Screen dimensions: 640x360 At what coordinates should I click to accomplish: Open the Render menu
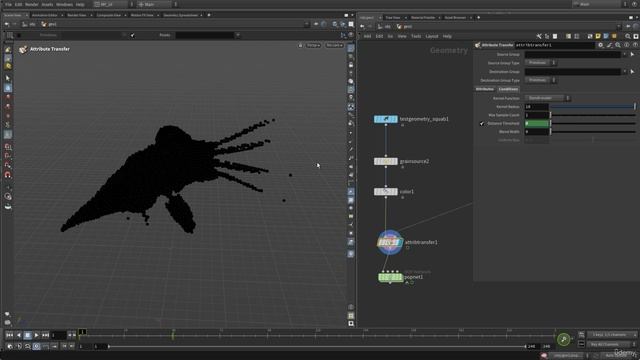point(31,4)
